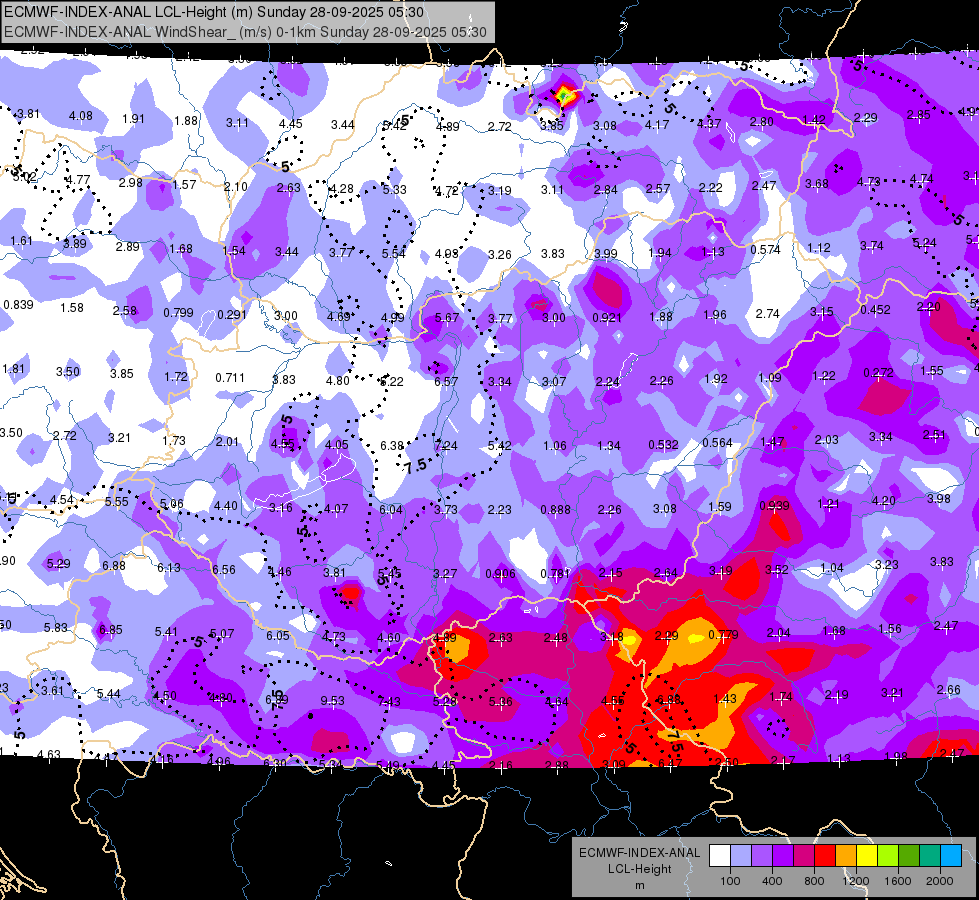Click the medium purple legend swatch left of 400
The width and height of the screenshot is (979, 900).
(x=762, y=856)
